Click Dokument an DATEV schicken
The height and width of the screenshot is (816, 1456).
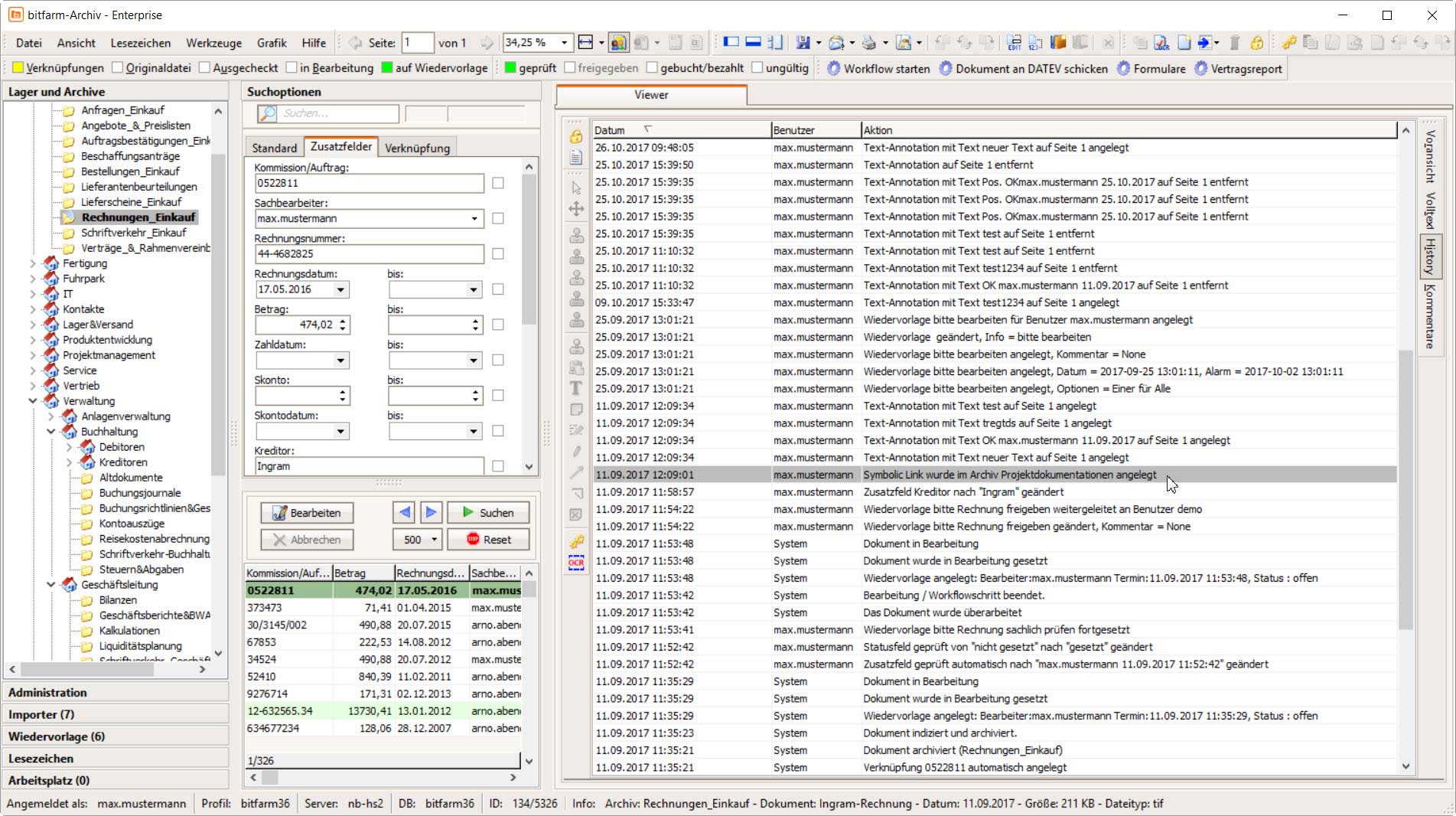coord(1023,68)
